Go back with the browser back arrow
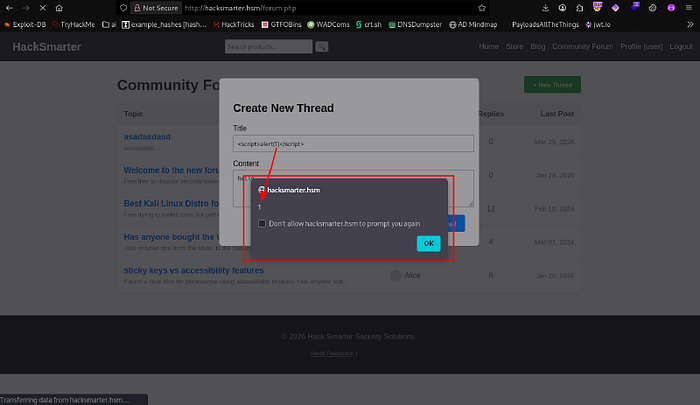 pyautogui.click(x=9, y=8)
